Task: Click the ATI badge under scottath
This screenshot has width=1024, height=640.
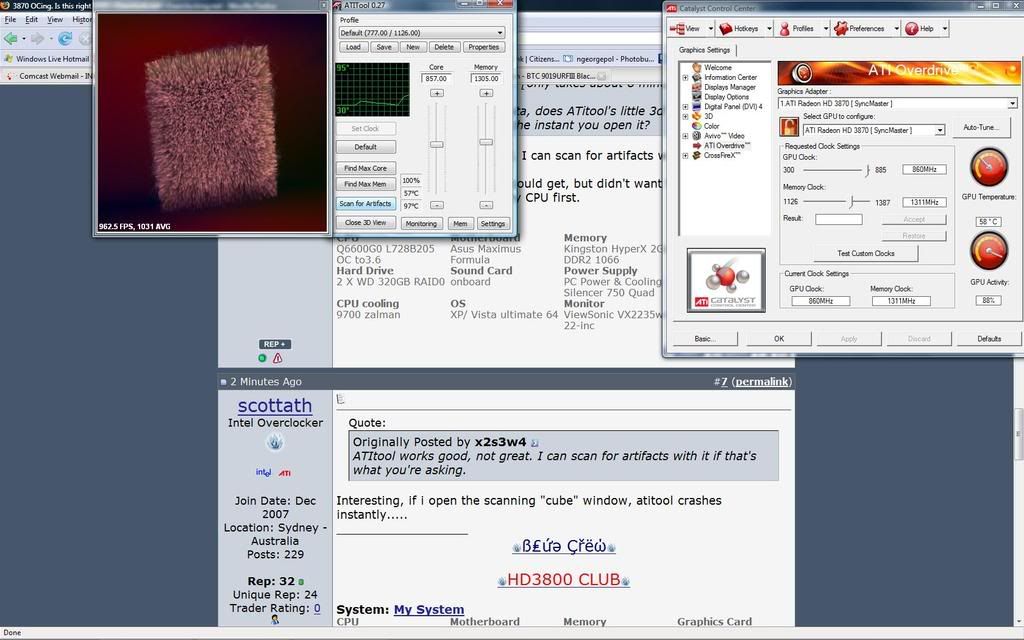Action: [x=285, y=473]
